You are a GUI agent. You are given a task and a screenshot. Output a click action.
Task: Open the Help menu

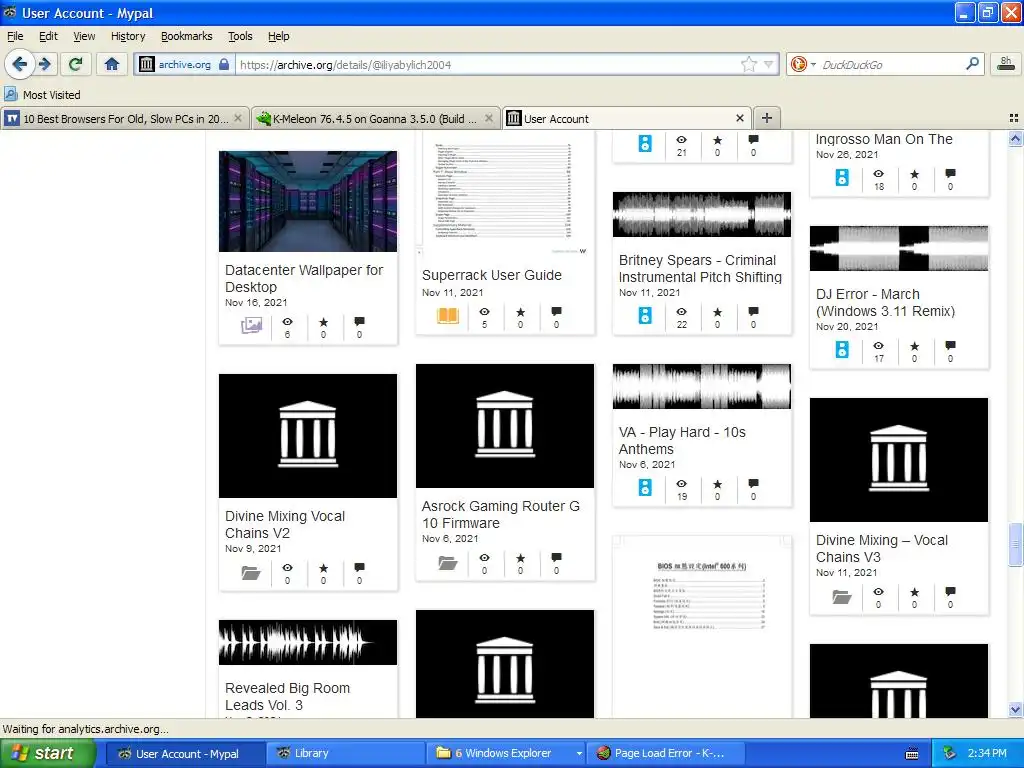click(279, 36)
